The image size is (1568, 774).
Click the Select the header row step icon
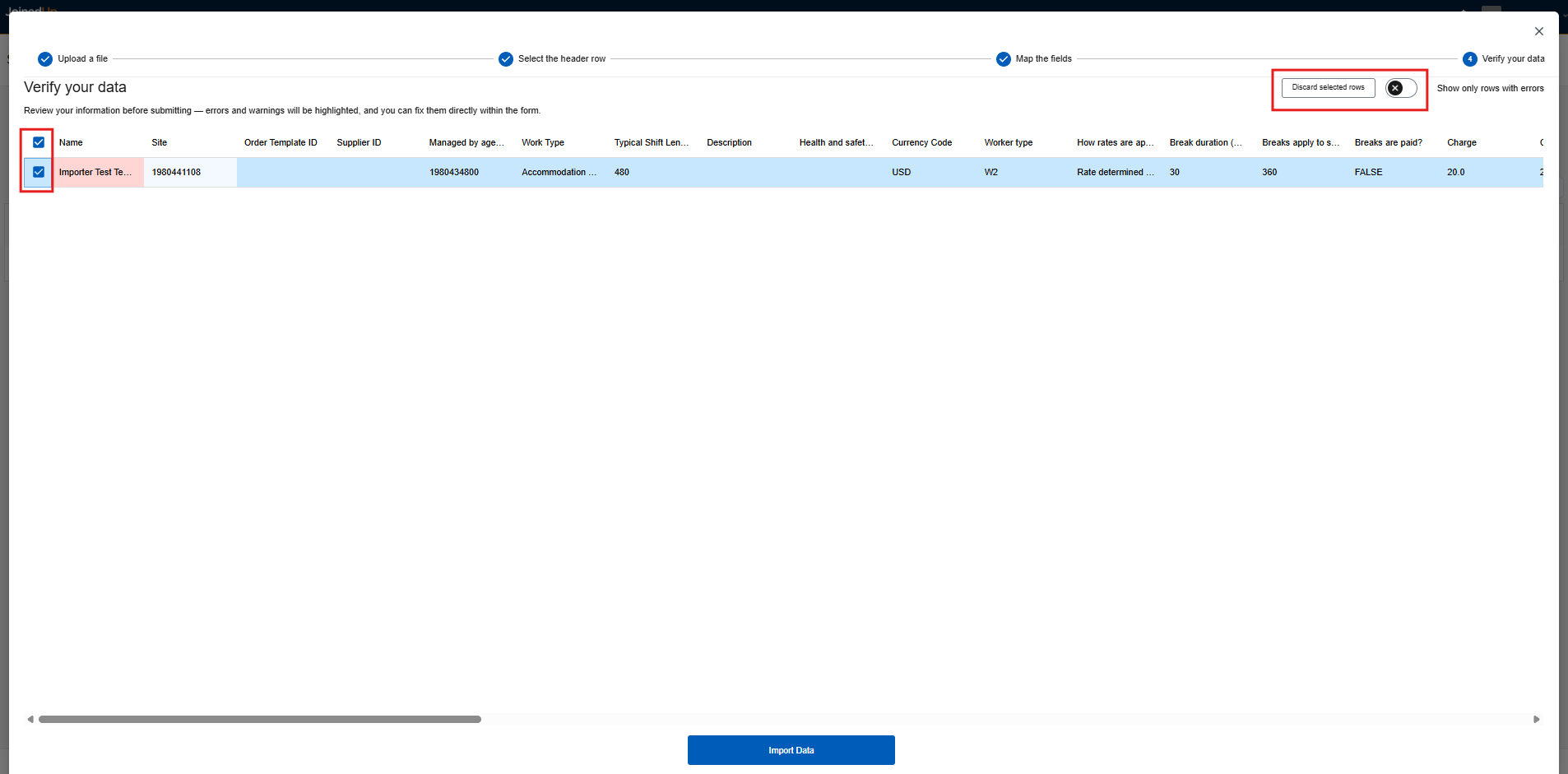[x=506, y=59]
